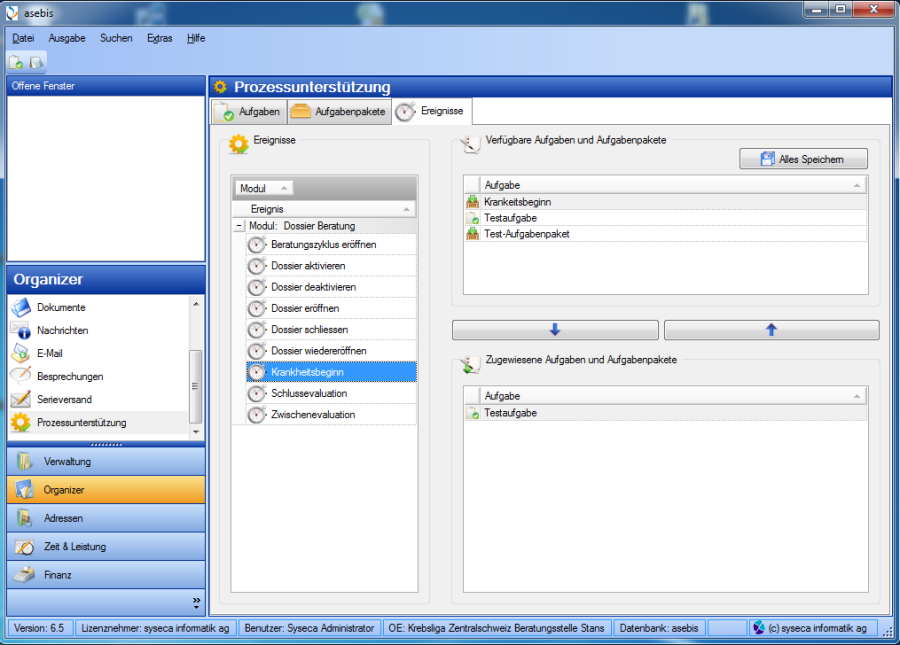Click the dotted splitter grip above Verwaltung
900x645 pixels.
[x=106, y=445]
